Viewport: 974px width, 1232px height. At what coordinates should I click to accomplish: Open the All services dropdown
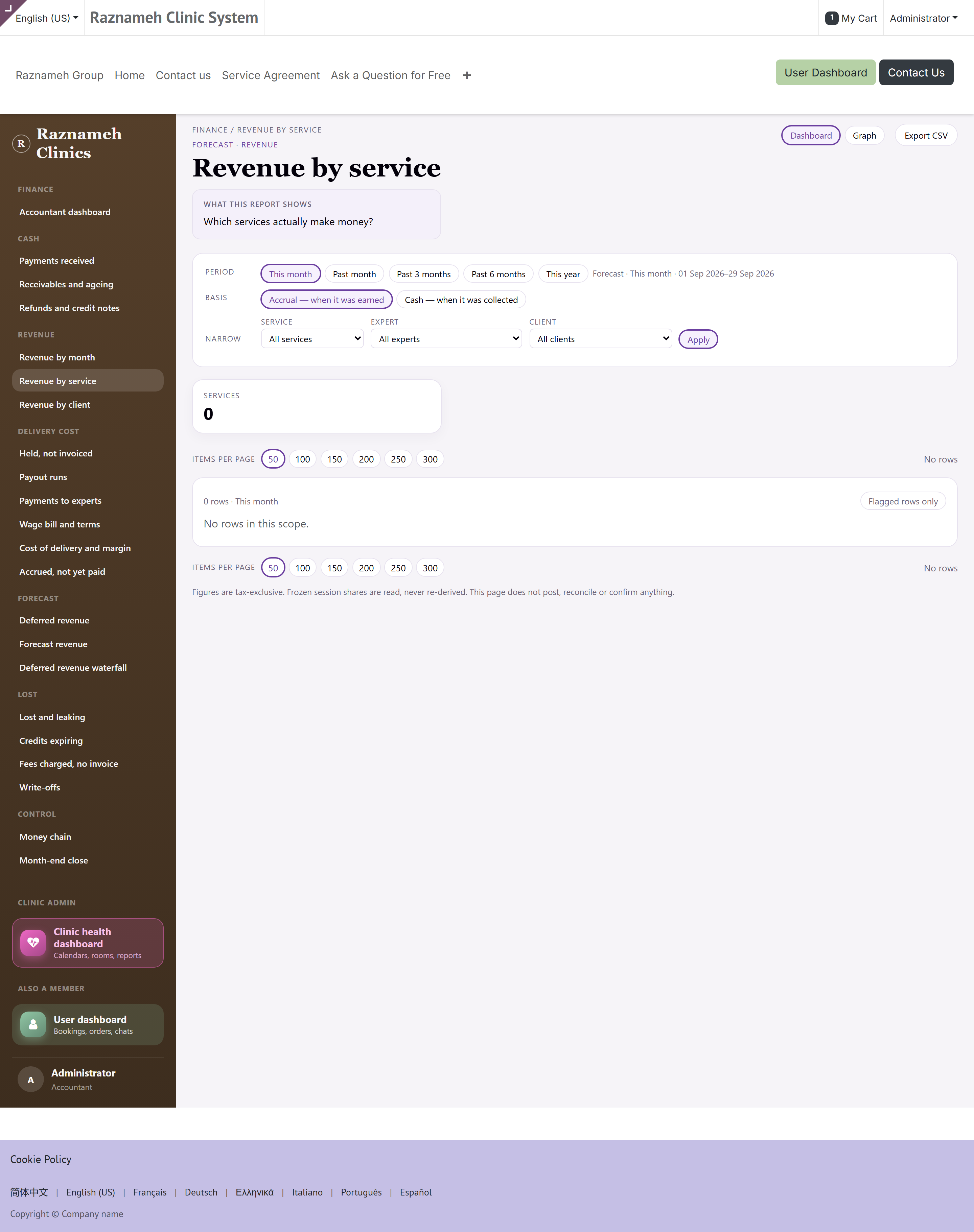[312, 339]
